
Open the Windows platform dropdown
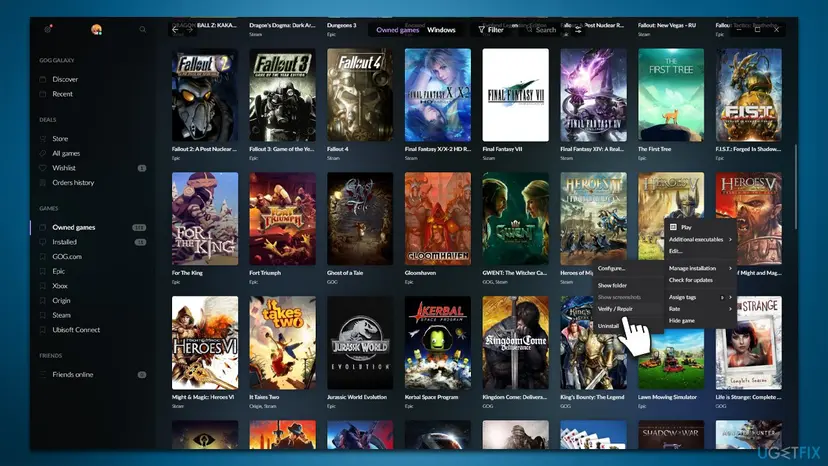pyautogui.click(x=441, y=30)
